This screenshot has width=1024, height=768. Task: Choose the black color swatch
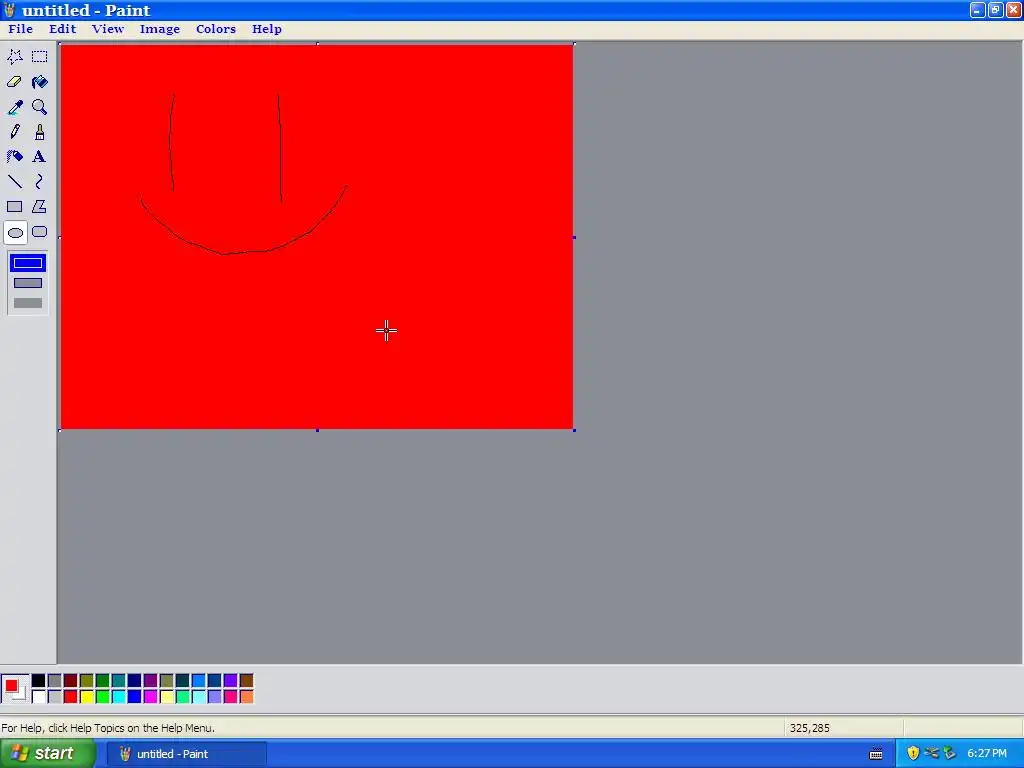39,681
